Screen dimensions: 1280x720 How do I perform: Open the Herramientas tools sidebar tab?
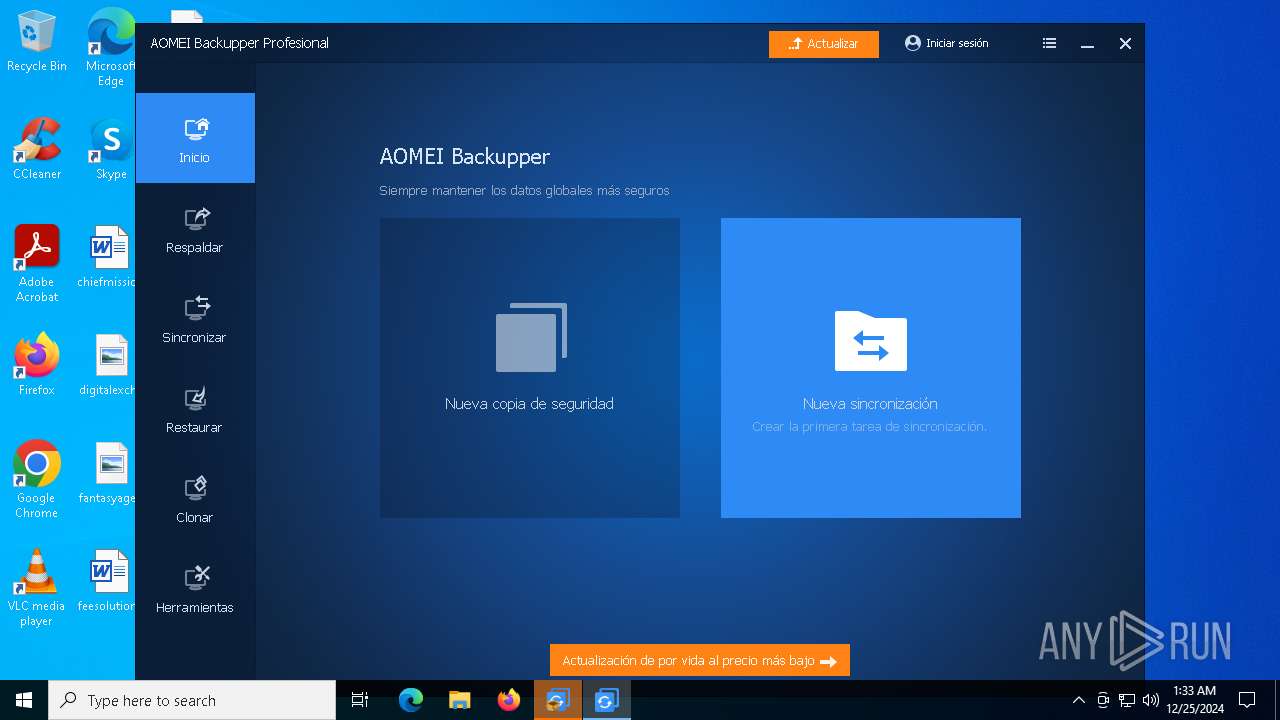(x=195, y=589)
